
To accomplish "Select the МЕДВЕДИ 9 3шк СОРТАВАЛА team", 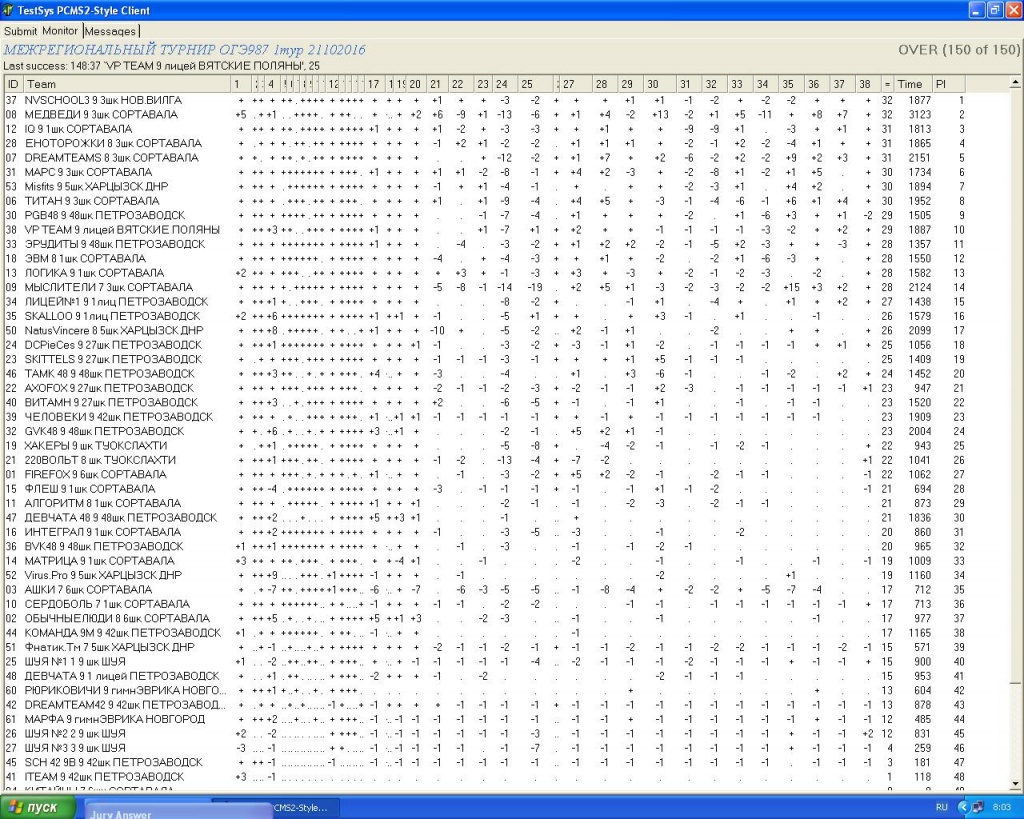I will coord(485,115).
